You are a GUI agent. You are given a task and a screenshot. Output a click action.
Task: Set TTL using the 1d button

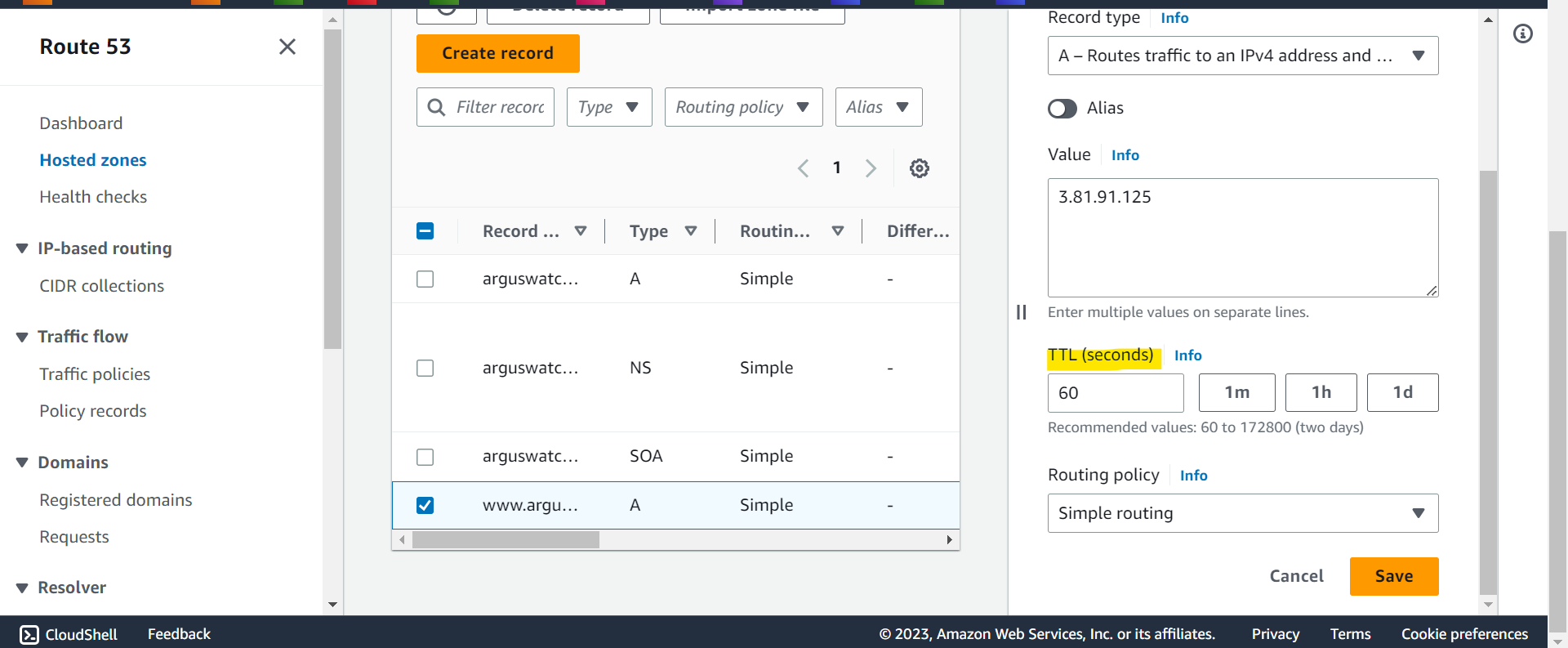click(1403, 392)
